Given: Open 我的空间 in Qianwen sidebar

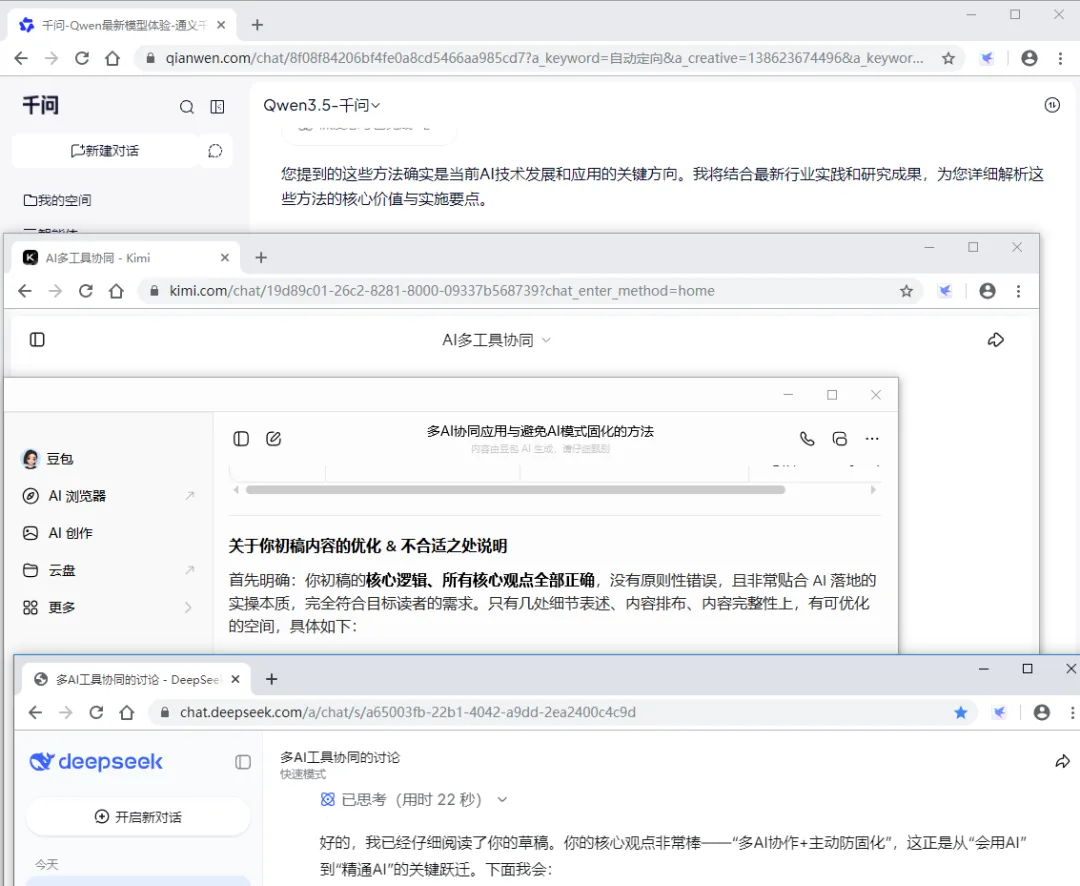Looking at the screenshot, I should pos(58,200).
